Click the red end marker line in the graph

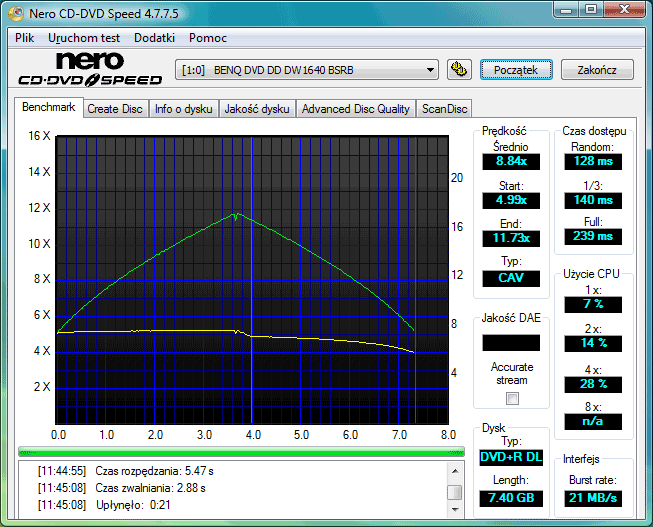click(x=415, y=280)
